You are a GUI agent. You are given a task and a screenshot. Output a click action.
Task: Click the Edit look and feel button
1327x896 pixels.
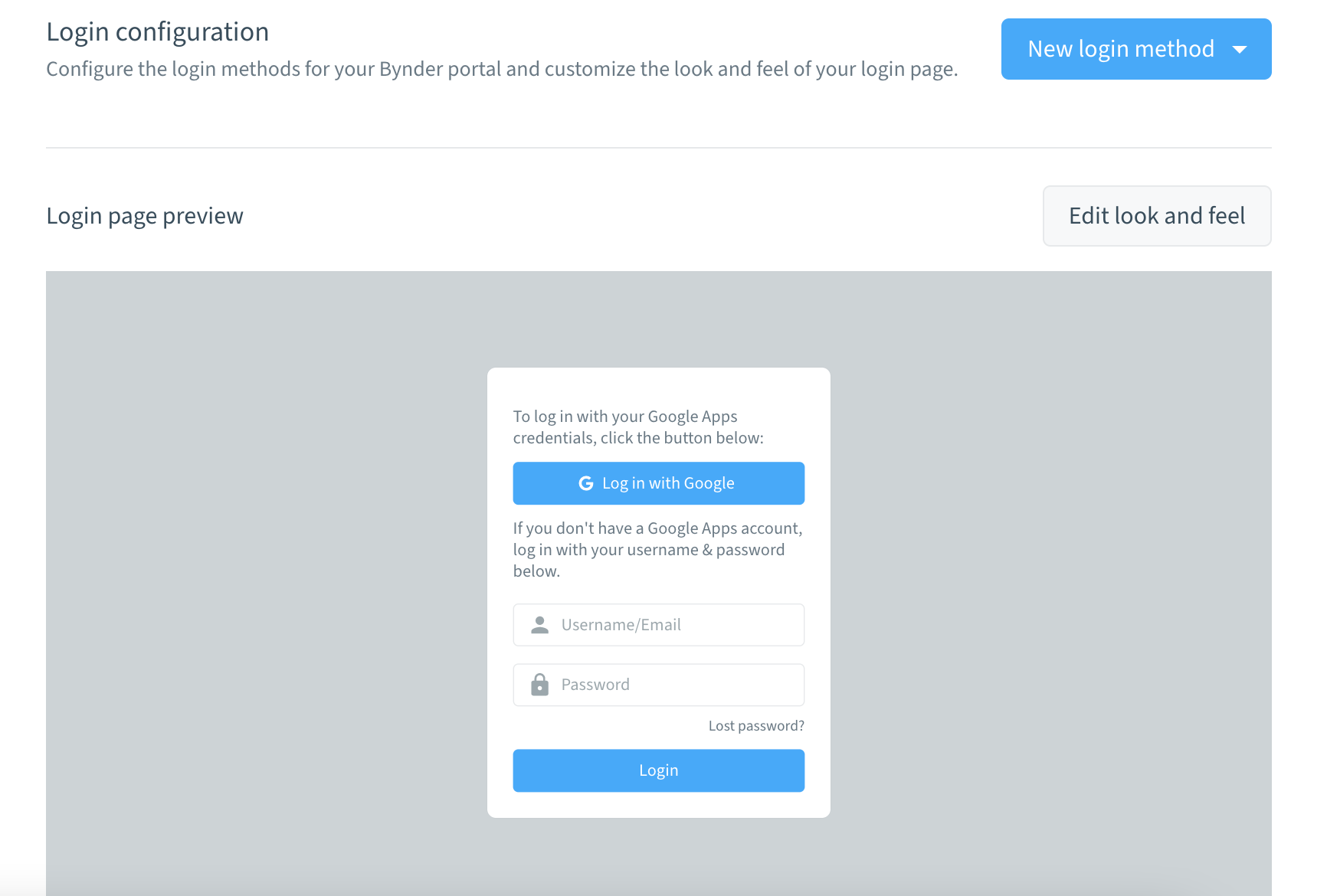tap(1157, 216)
